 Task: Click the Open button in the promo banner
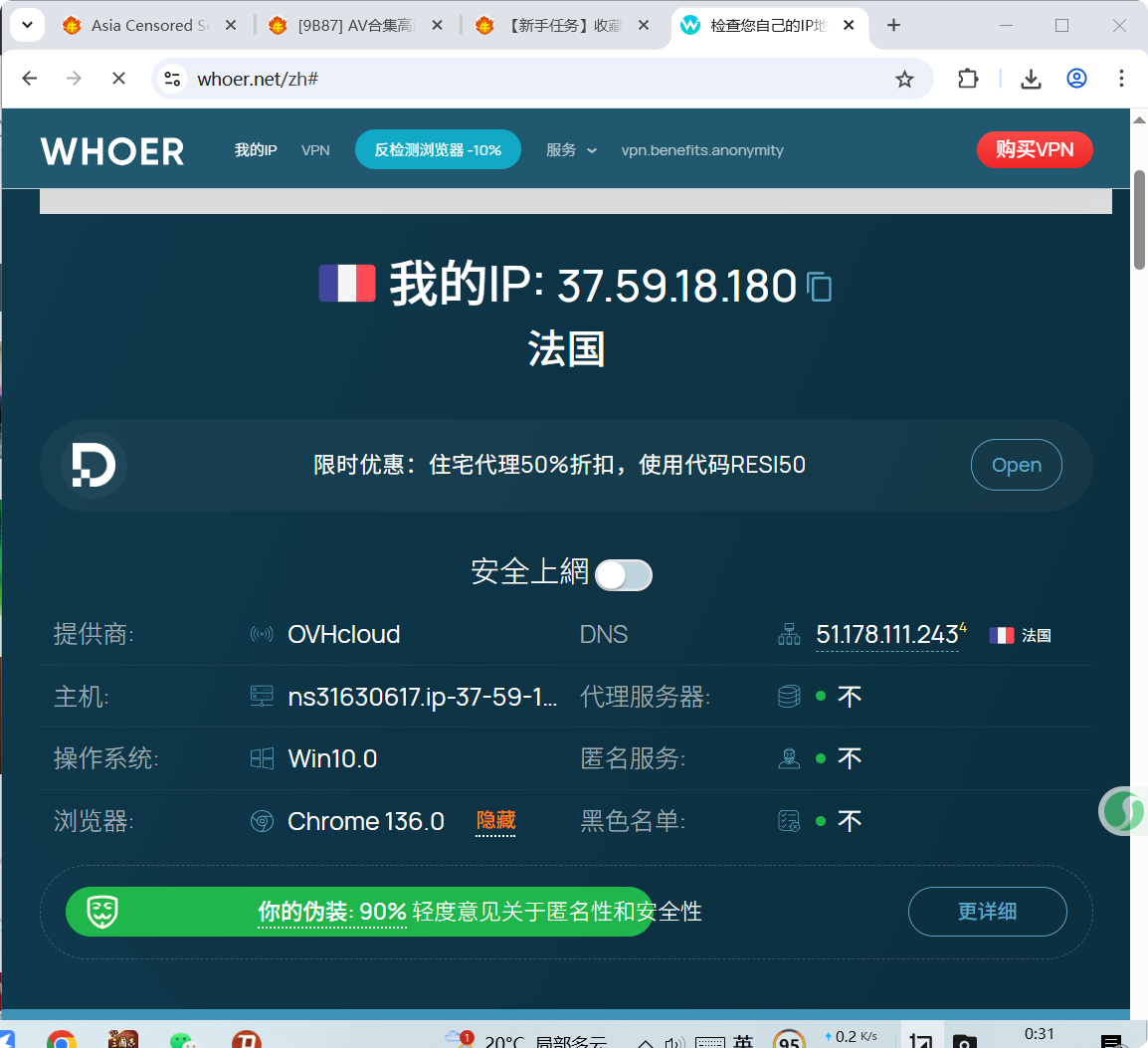point(1017,465)
